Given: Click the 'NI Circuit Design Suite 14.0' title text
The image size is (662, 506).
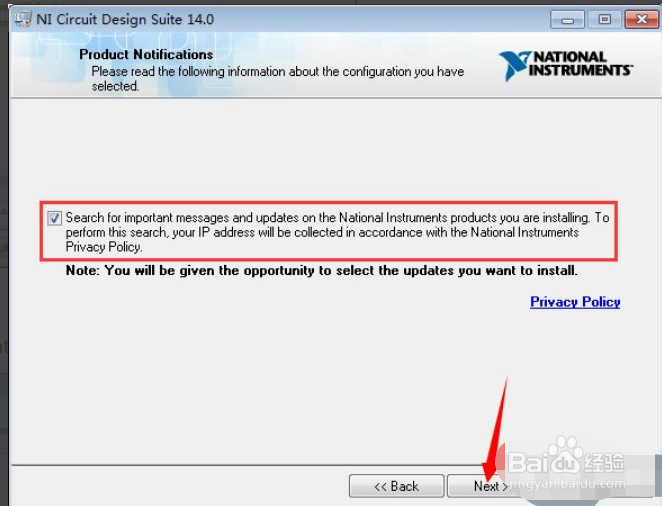Looking at the screenshot, I should pyautogui.click(x=125, y=19).
